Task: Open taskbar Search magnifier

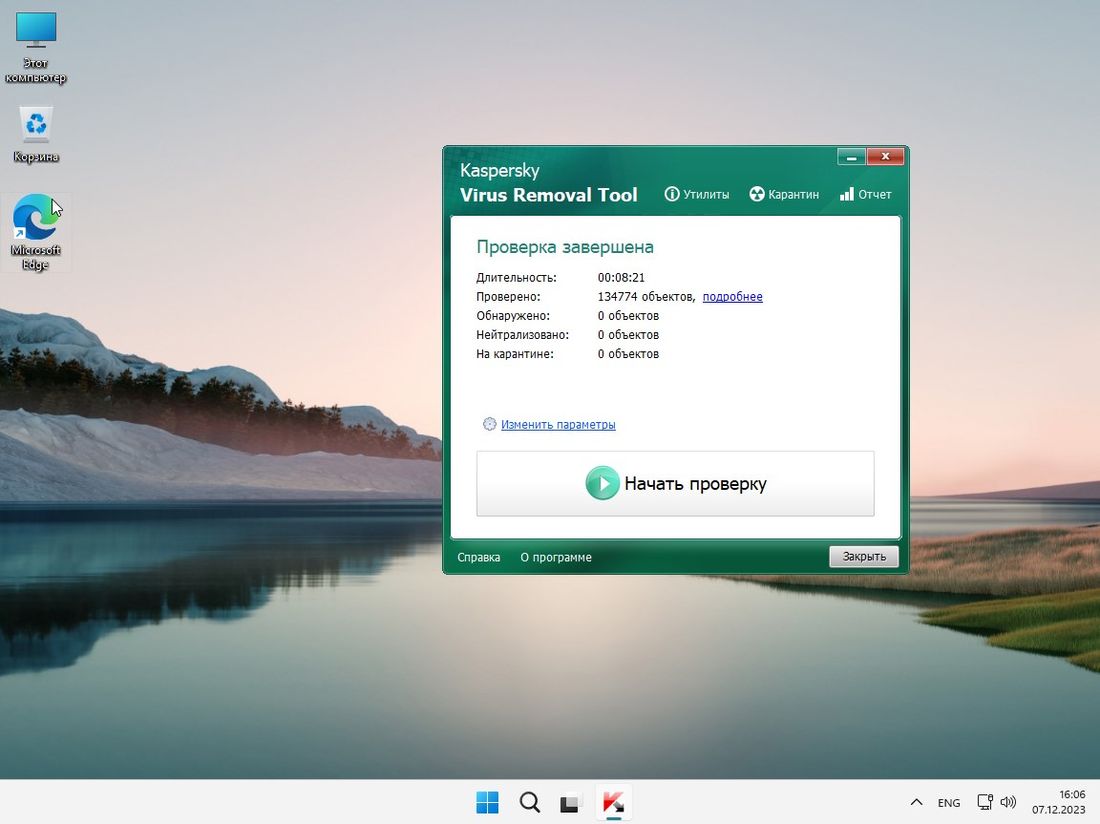Action: pyautogui.click(x=530, y=802)
